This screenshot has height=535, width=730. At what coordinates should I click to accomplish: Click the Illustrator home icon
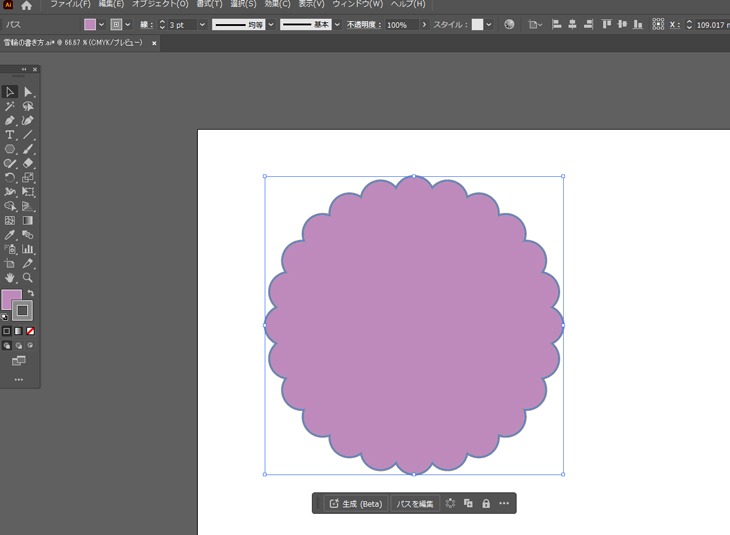[x=27, y=5]
